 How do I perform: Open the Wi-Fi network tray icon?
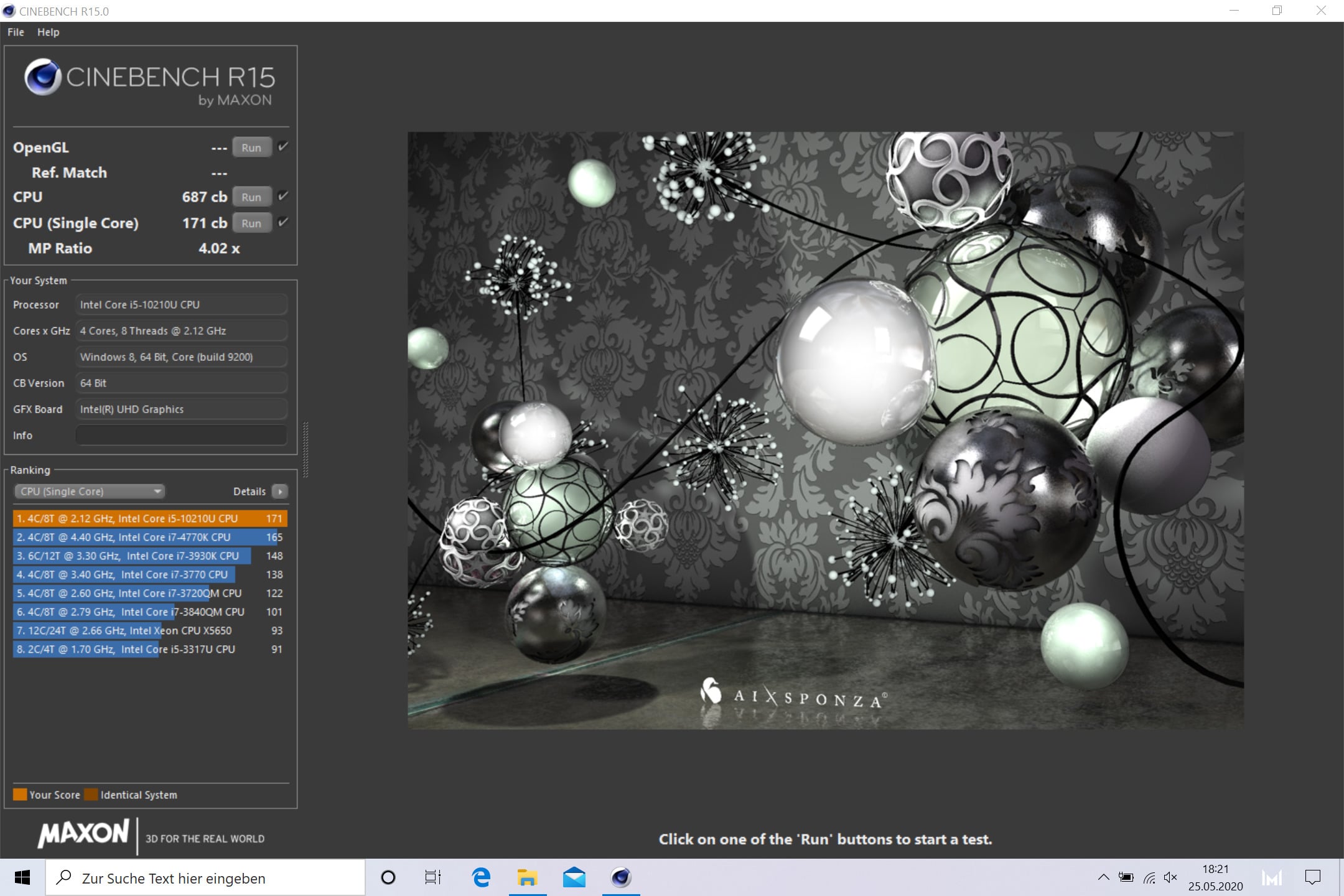(1149, 878)
